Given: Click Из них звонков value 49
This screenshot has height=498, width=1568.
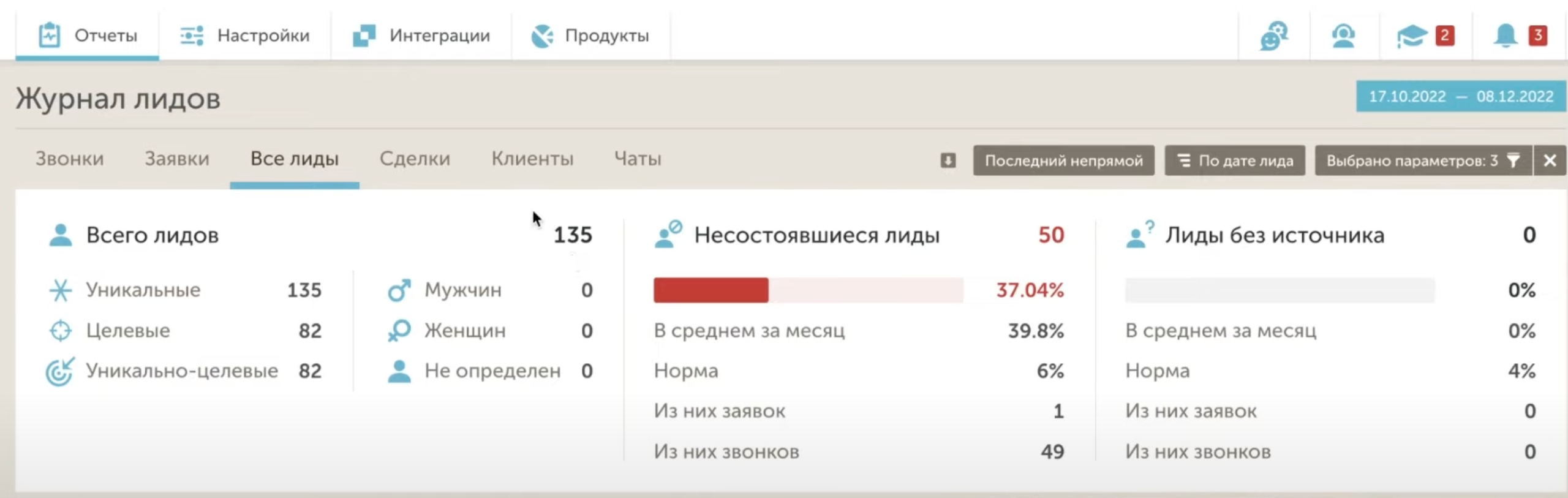Looking at the screenshot, I should [x=1052, y=452].
